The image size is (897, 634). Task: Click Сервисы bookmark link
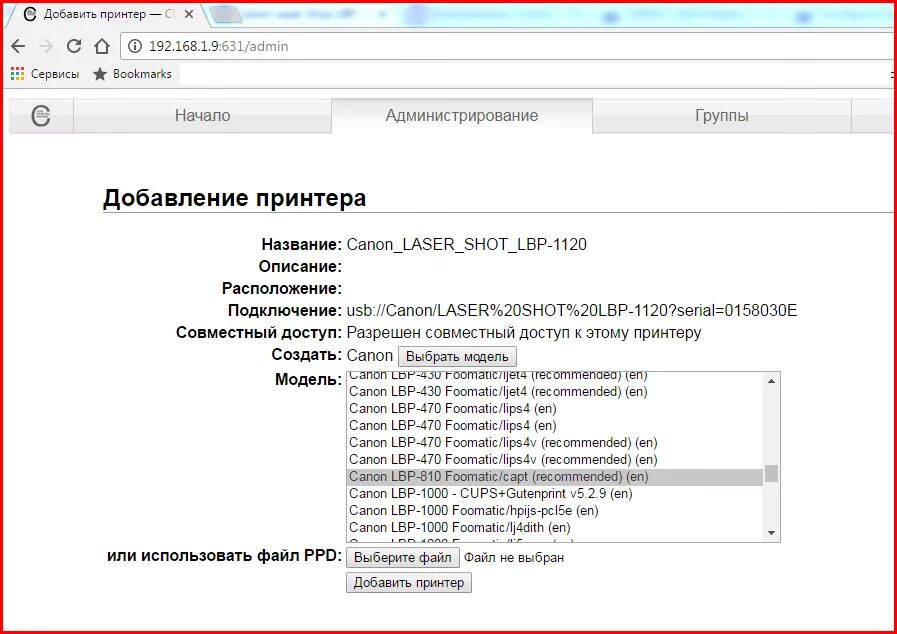coord(55,74)
